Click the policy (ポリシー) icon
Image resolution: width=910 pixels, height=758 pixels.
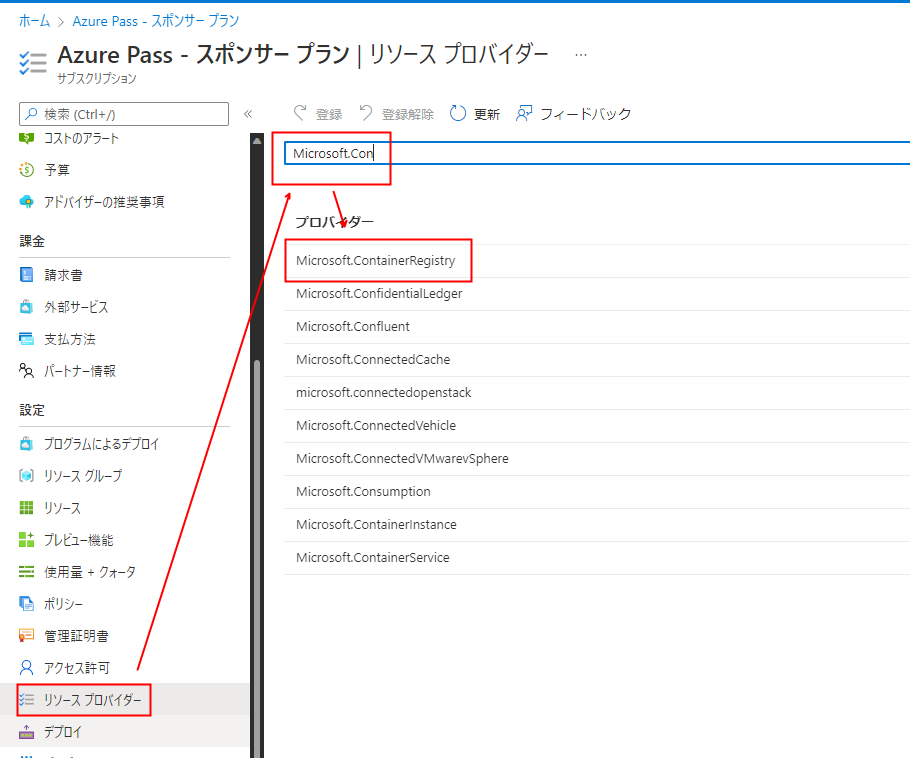(x=26, y=604)
